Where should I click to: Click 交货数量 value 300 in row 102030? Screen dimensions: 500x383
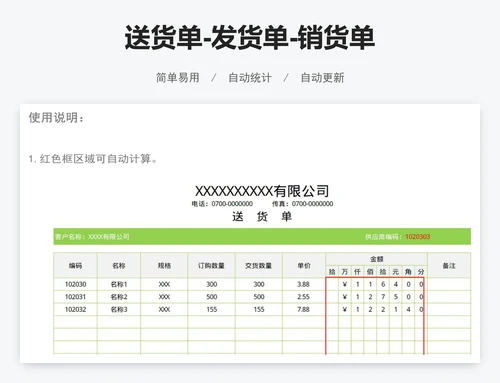259,284
